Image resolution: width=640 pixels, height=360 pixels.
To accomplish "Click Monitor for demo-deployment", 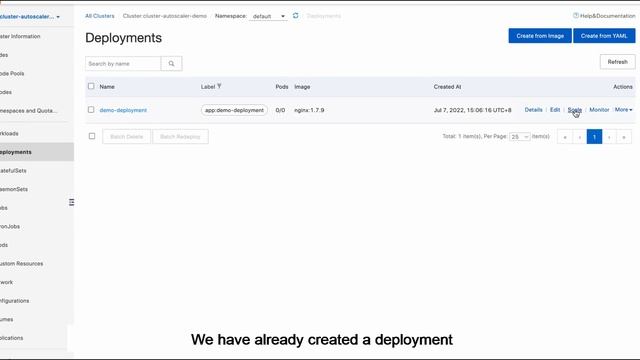I will [599, 110].
